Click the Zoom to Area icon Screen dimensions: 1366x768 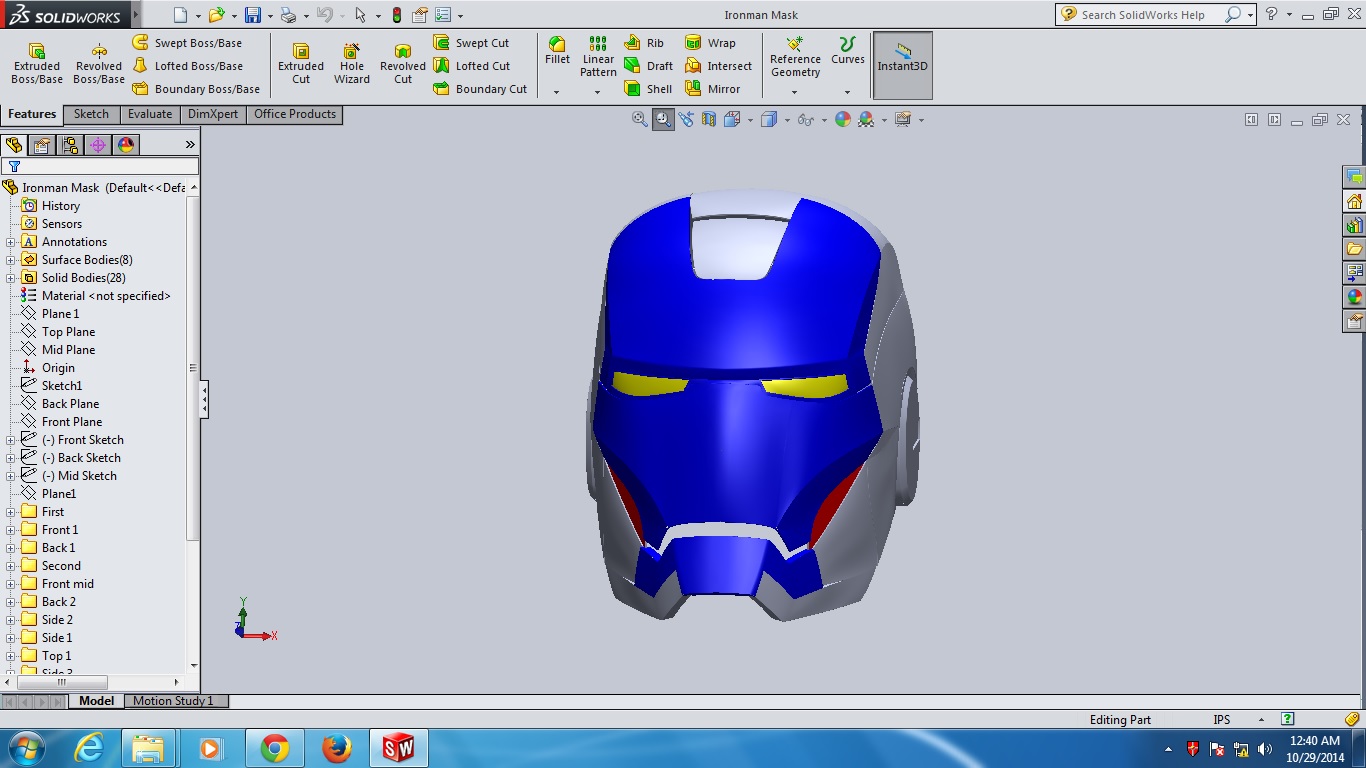(663, 120)
